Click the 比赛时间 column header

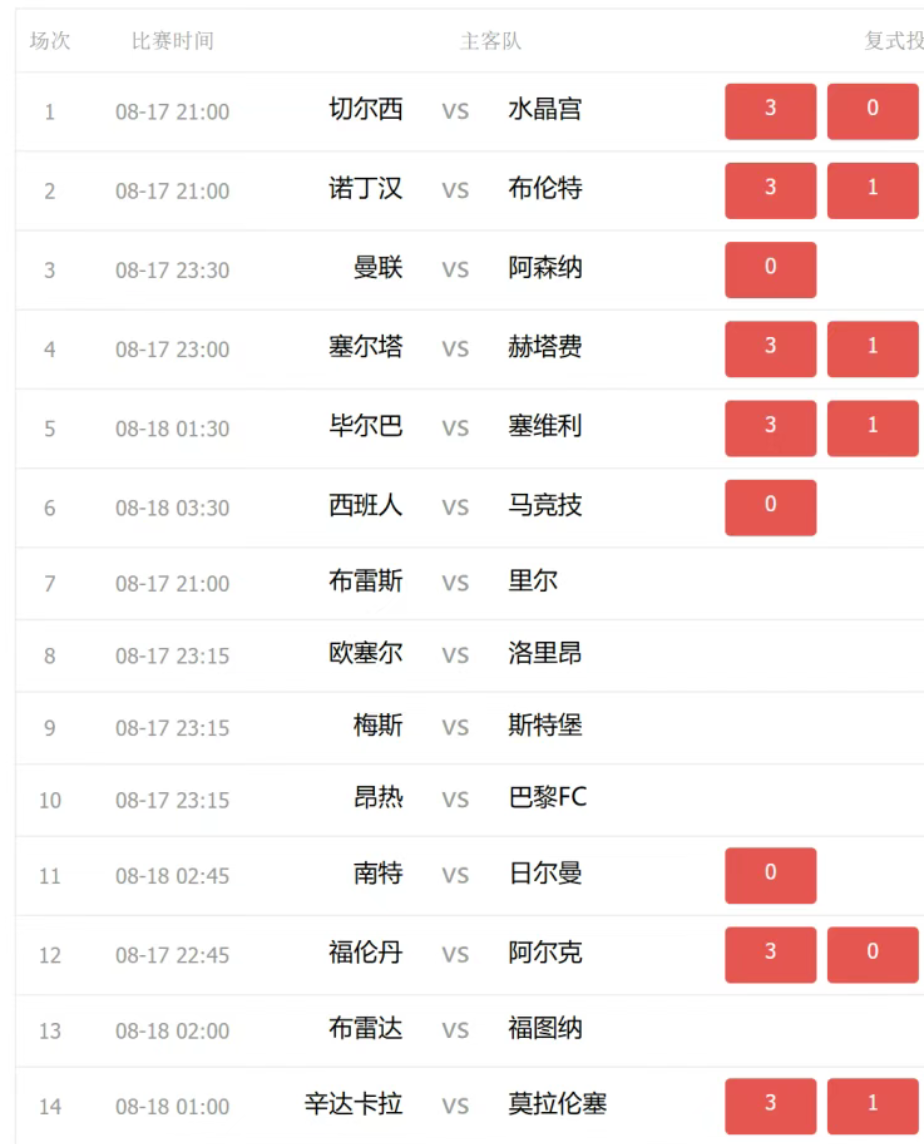173,41
